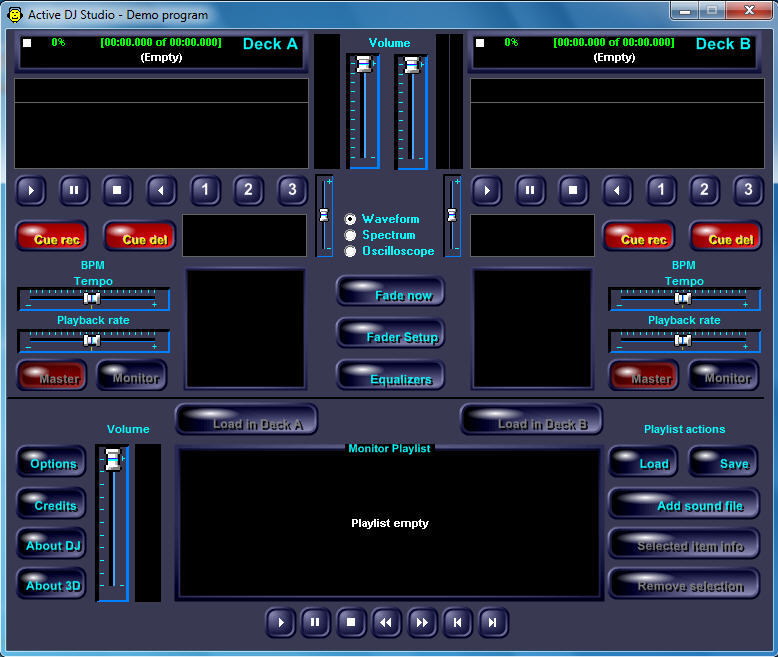
Task: Delete a cue point on Deck A
Action: tap(140, 236)
